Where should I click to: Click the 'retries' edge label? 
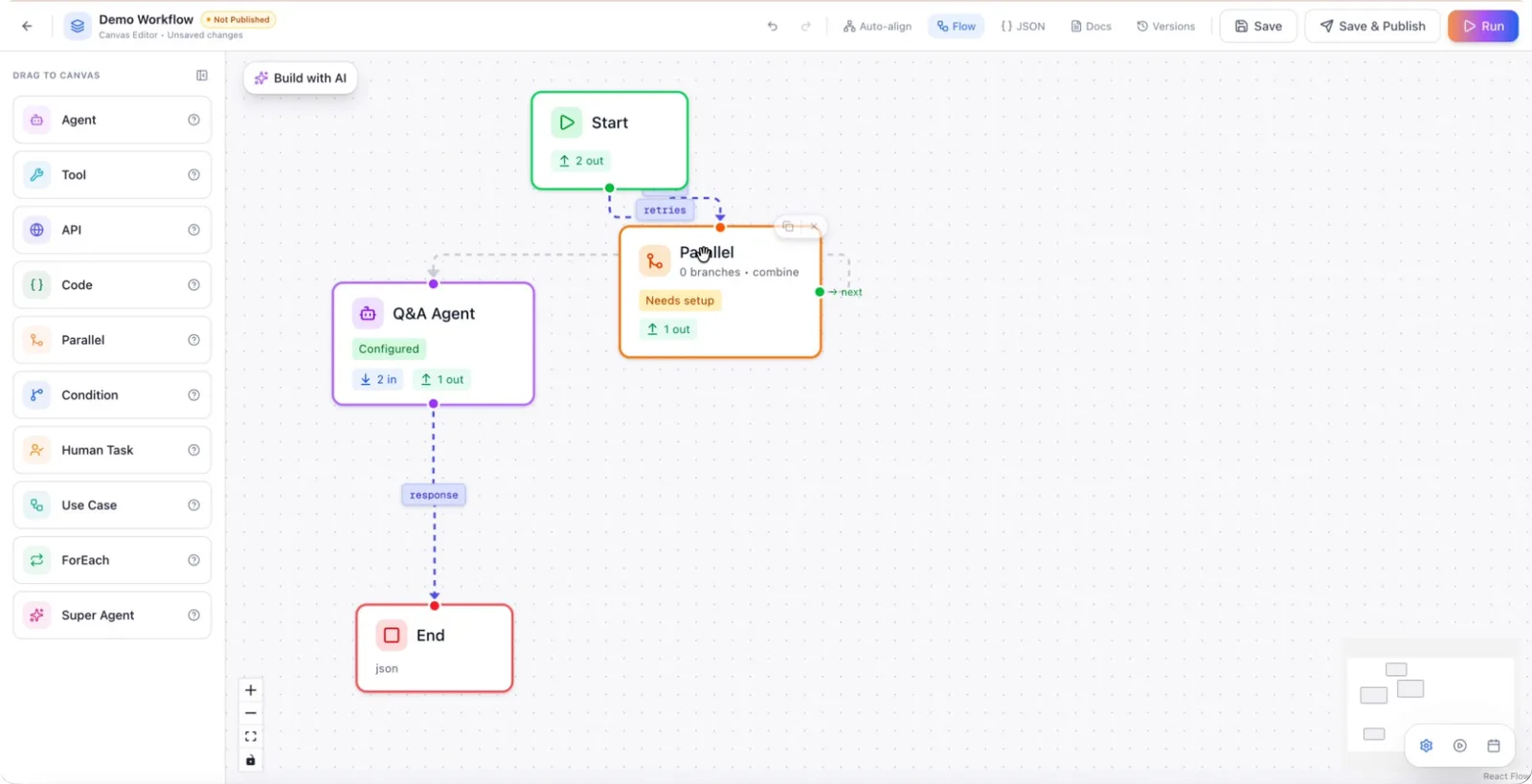665,210
